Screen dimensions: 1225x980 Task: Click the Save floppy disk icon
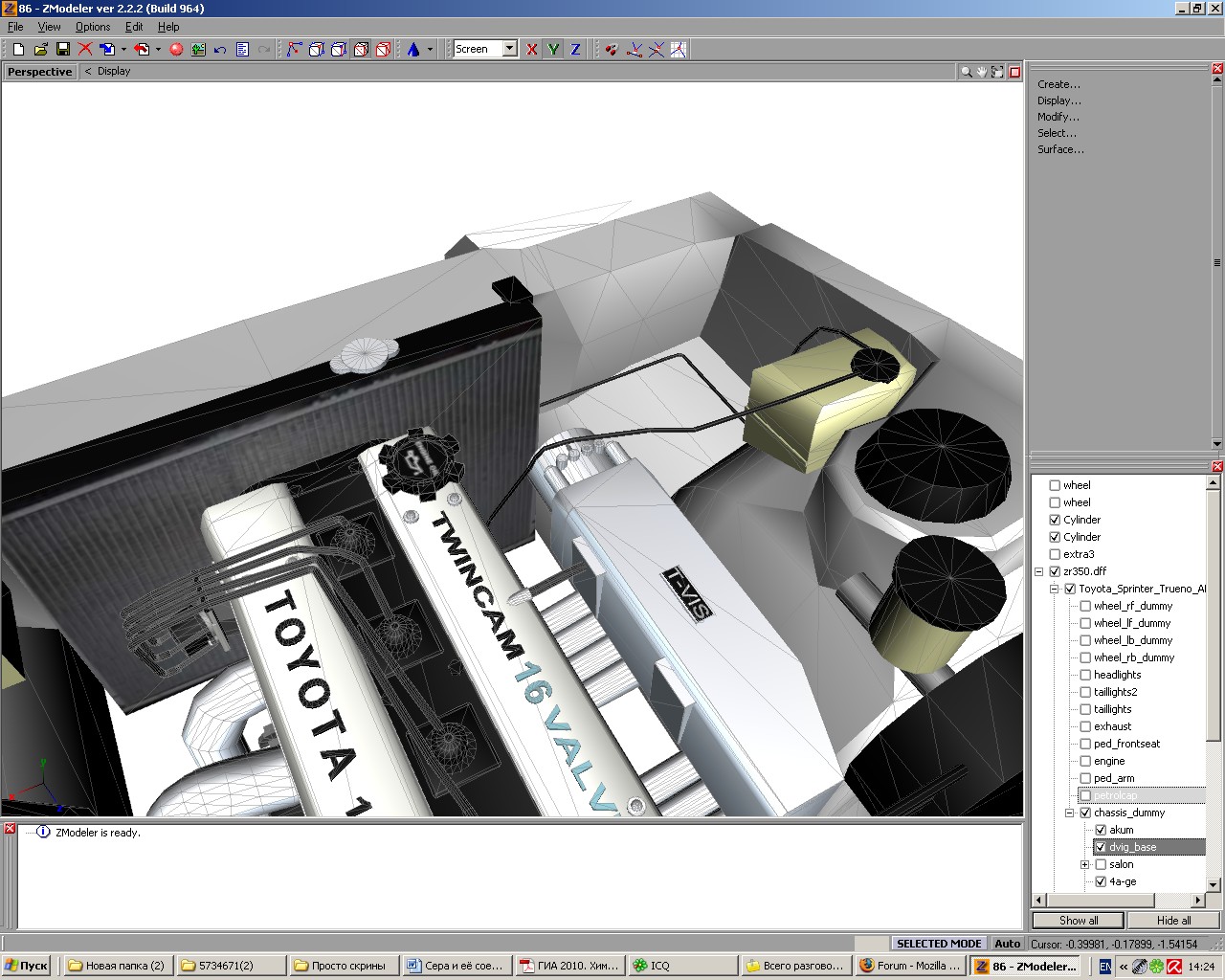(x=63, y=49)
